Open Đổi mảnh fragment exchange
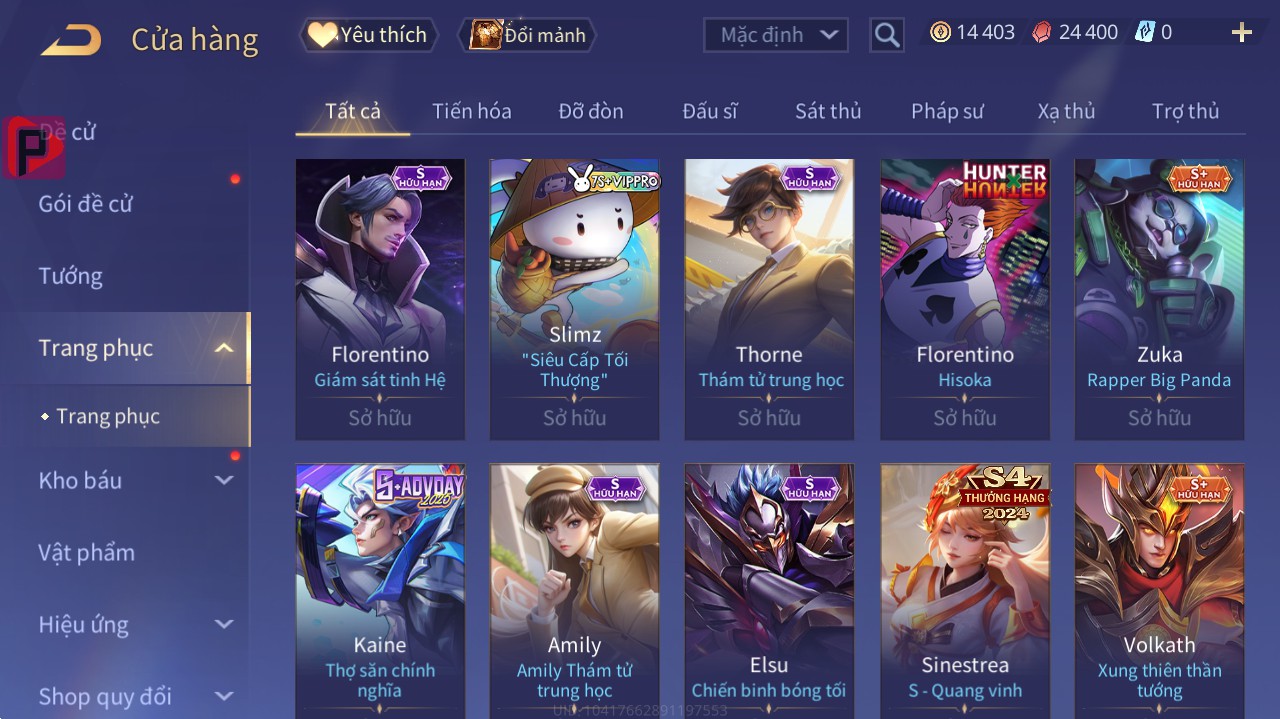This screenshot has width=1280, height=719. click(x=527, y=35)
